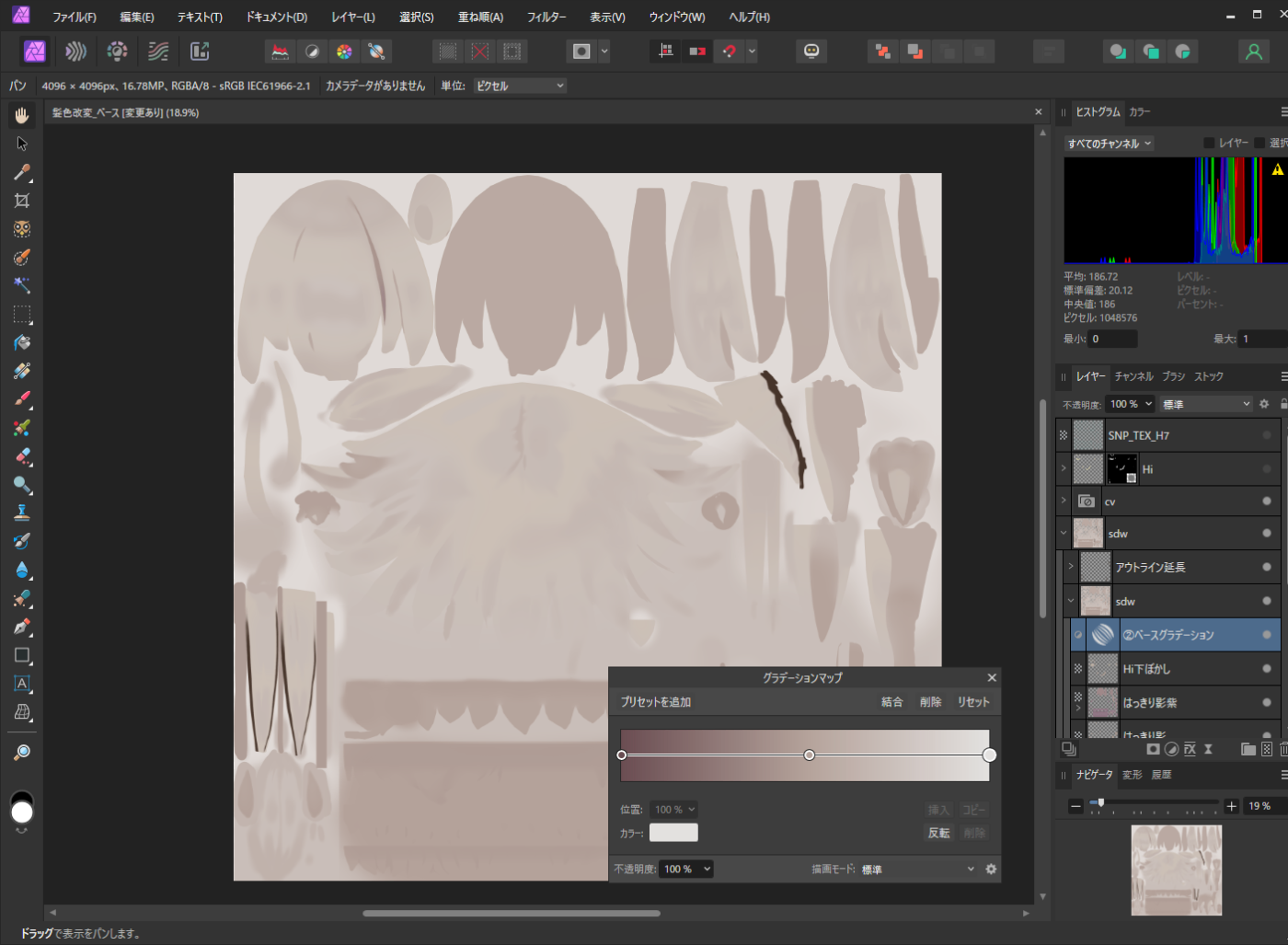Image resolution: width=1288 pixels, height=945 pixels.
Task: Click the navigator zoom slider handle
Action: [1100, 803]
